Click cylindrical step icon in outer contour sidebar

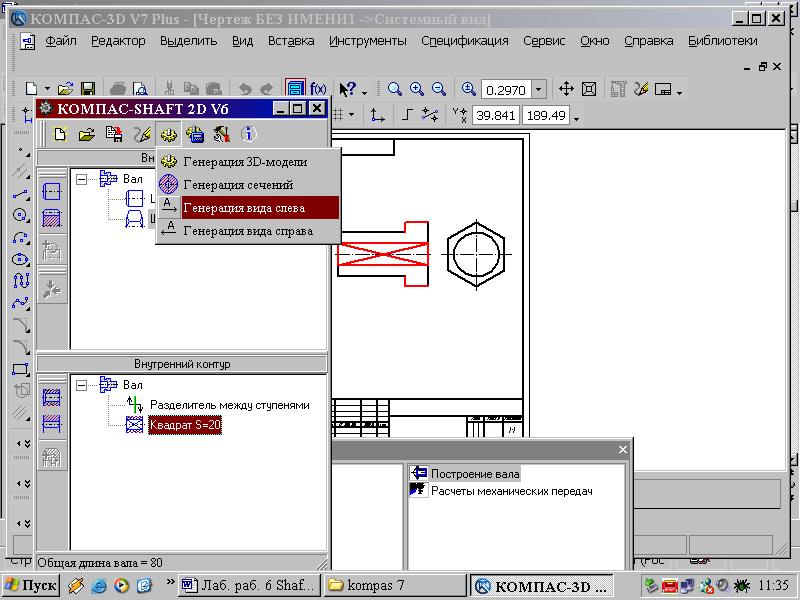[52, 192]
